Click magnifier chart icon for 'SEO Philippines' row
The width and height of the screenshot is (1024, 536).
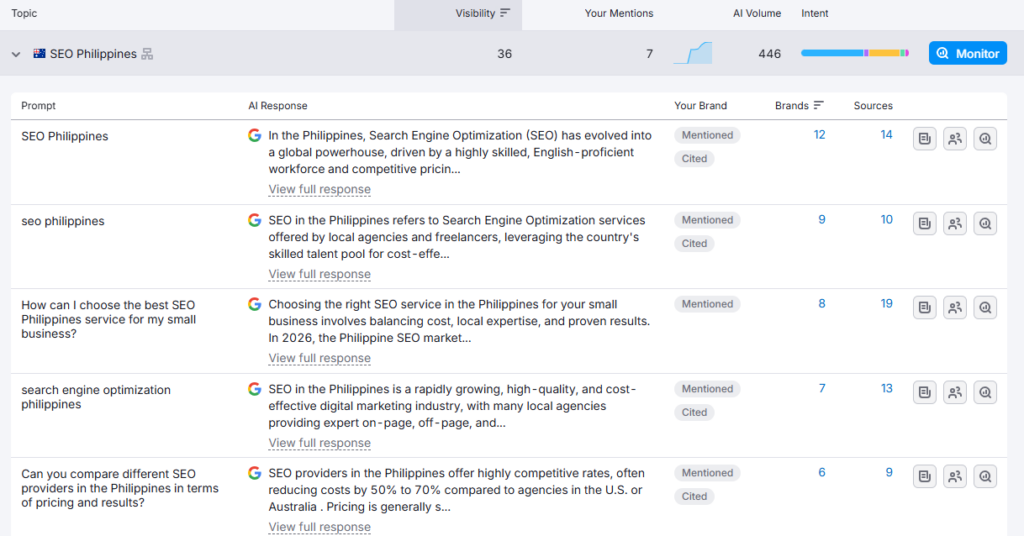click(985, 138)
